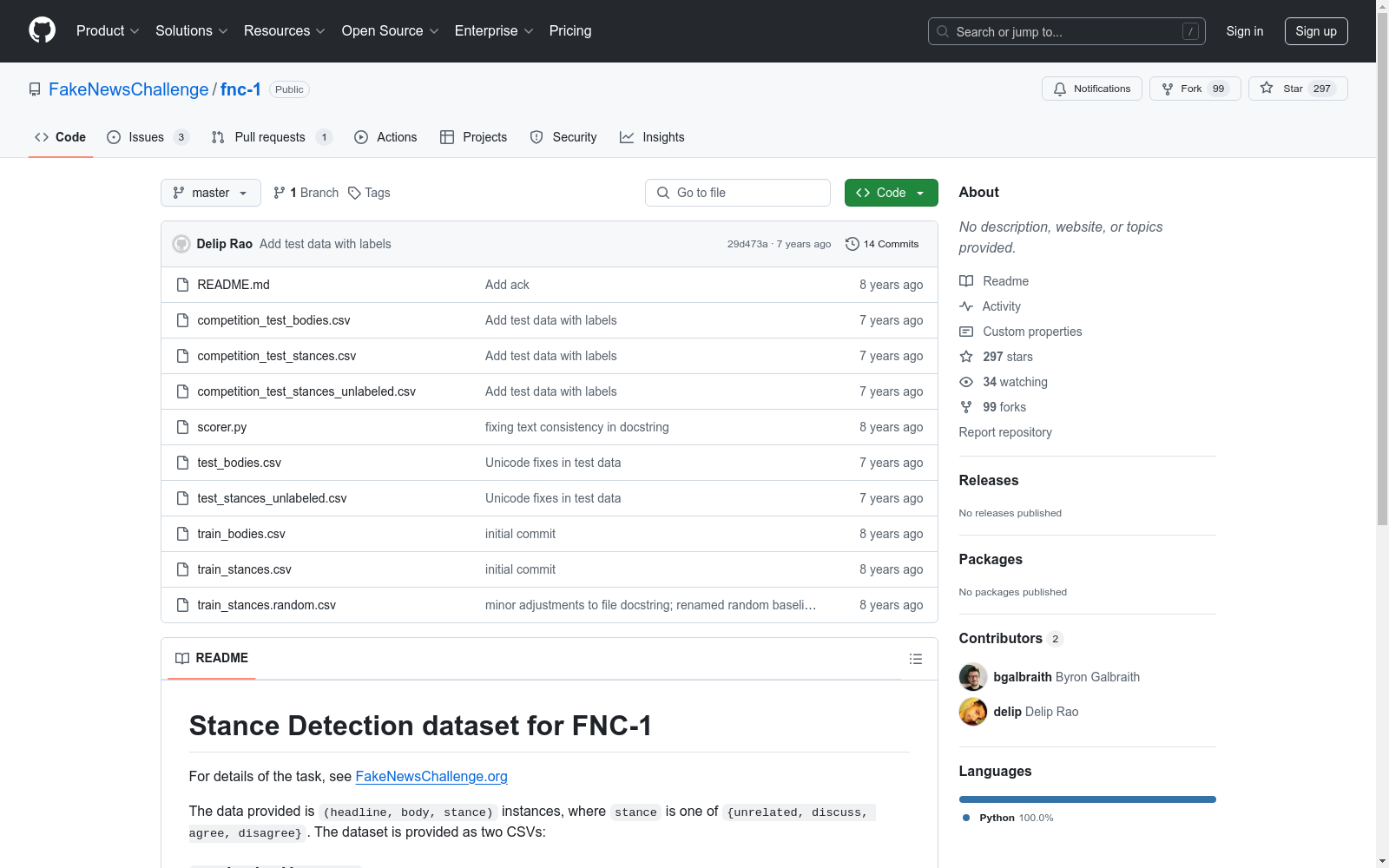This screenshot has width=1389, height=868.
Task: Open the Pull requests tab
Action: [271, 137]
